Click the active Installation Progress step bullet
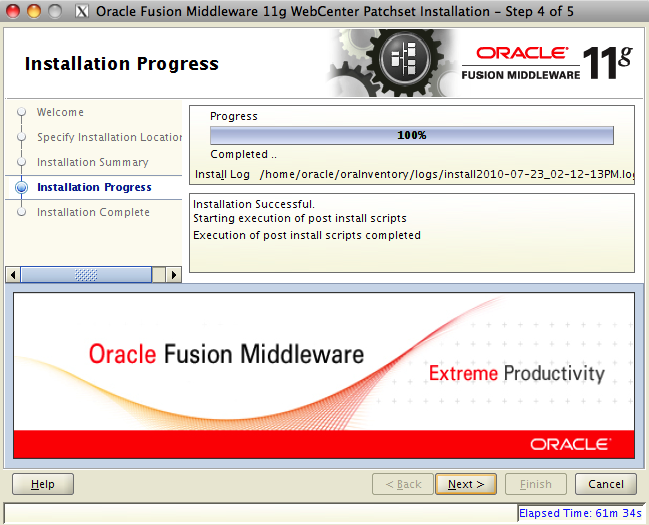This screenshot has width=649, height=525. pos(21,187)
